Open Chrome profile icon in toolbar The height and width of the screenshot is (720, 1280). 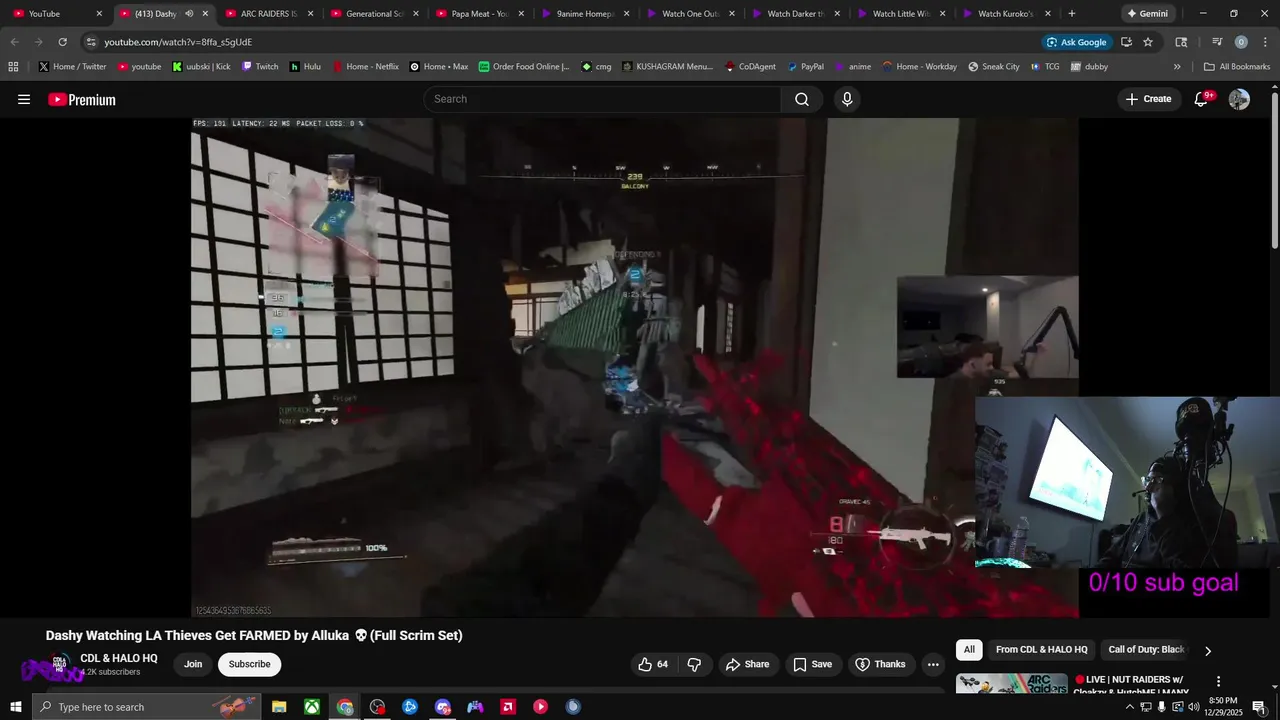coord(1241,42)
